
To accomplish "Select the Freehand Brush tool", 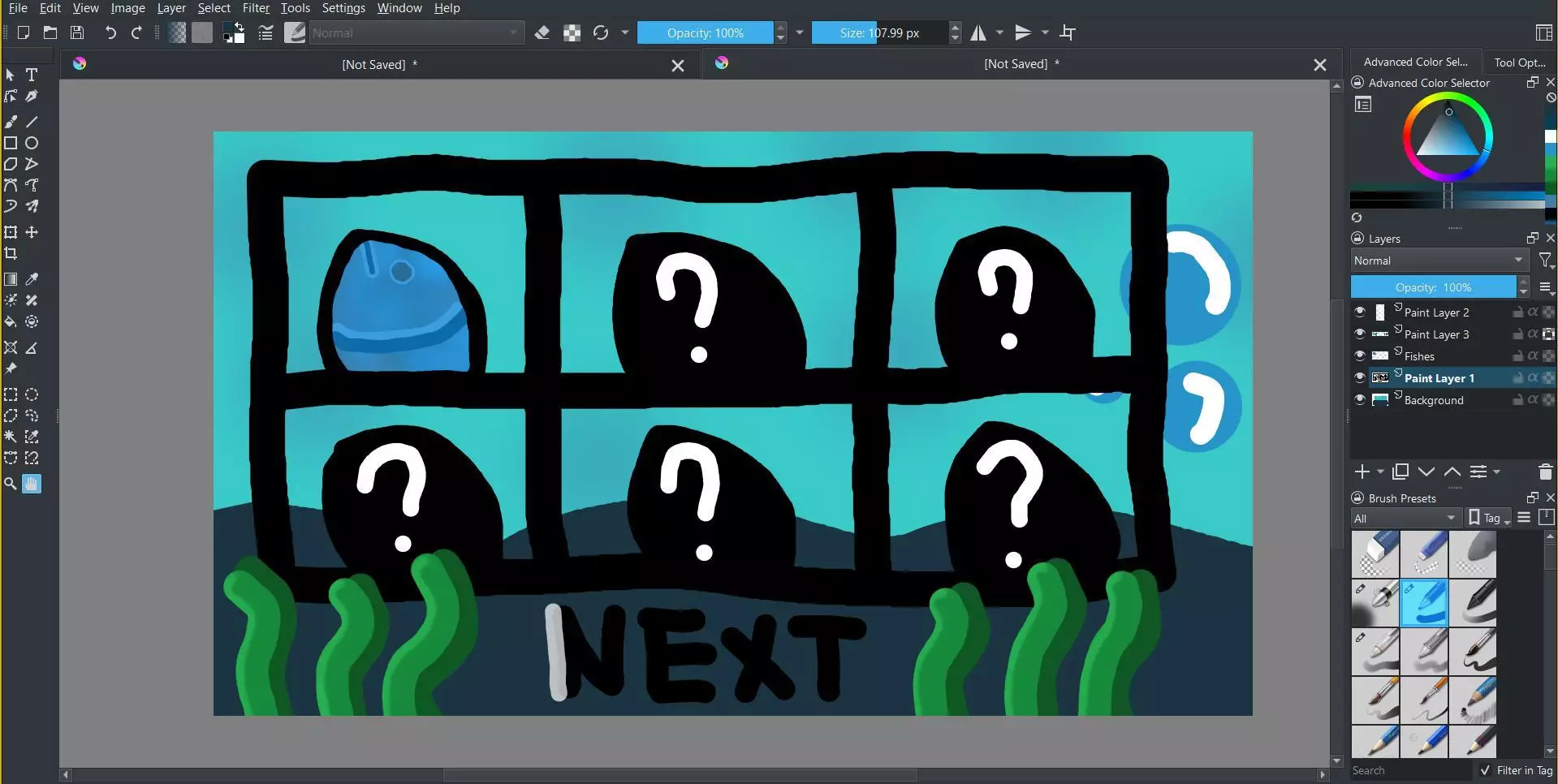I will 11,122.
